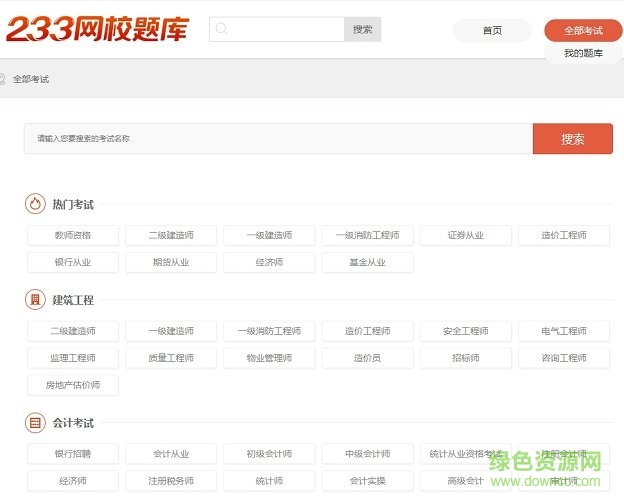Click the magnifier icon in top search box
624x500 pixels.
[x=221, y=29]
